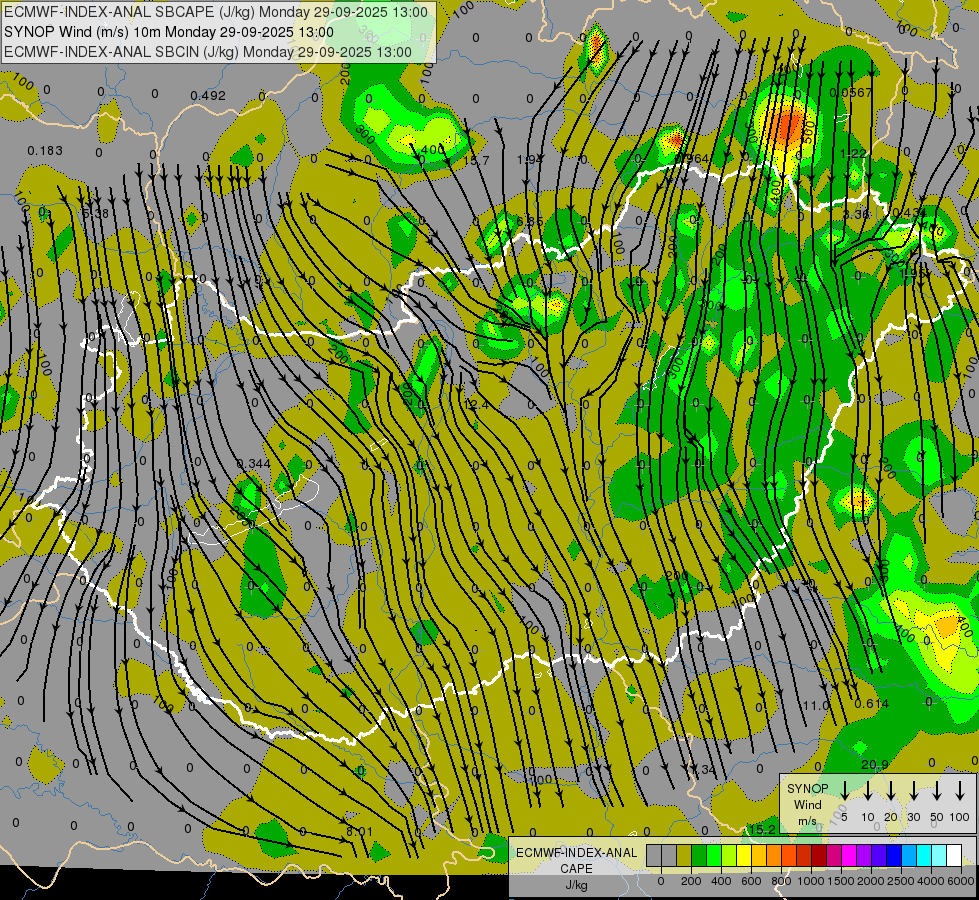
Task: Click the m/s unit in wind legend
Action: [x=807, y=821]
